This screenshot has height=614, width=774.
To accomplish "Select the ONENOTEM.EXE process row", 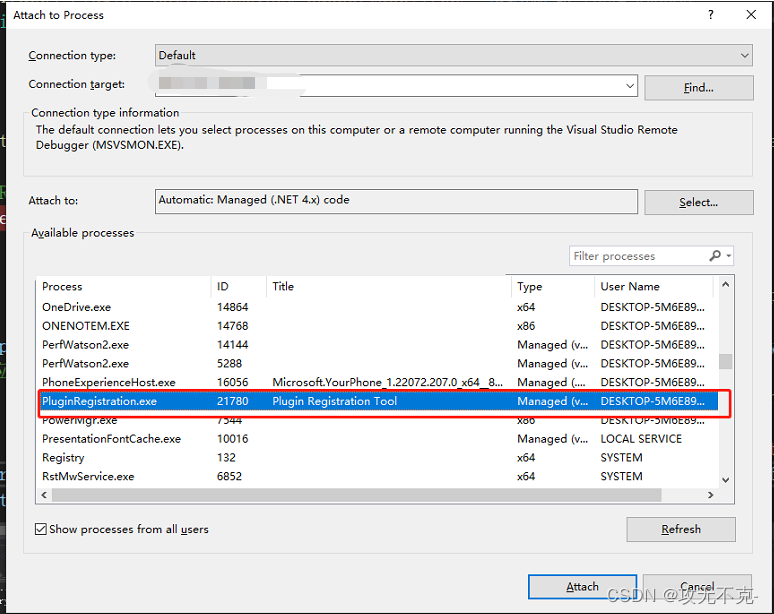I will click(x=378, y=326).
